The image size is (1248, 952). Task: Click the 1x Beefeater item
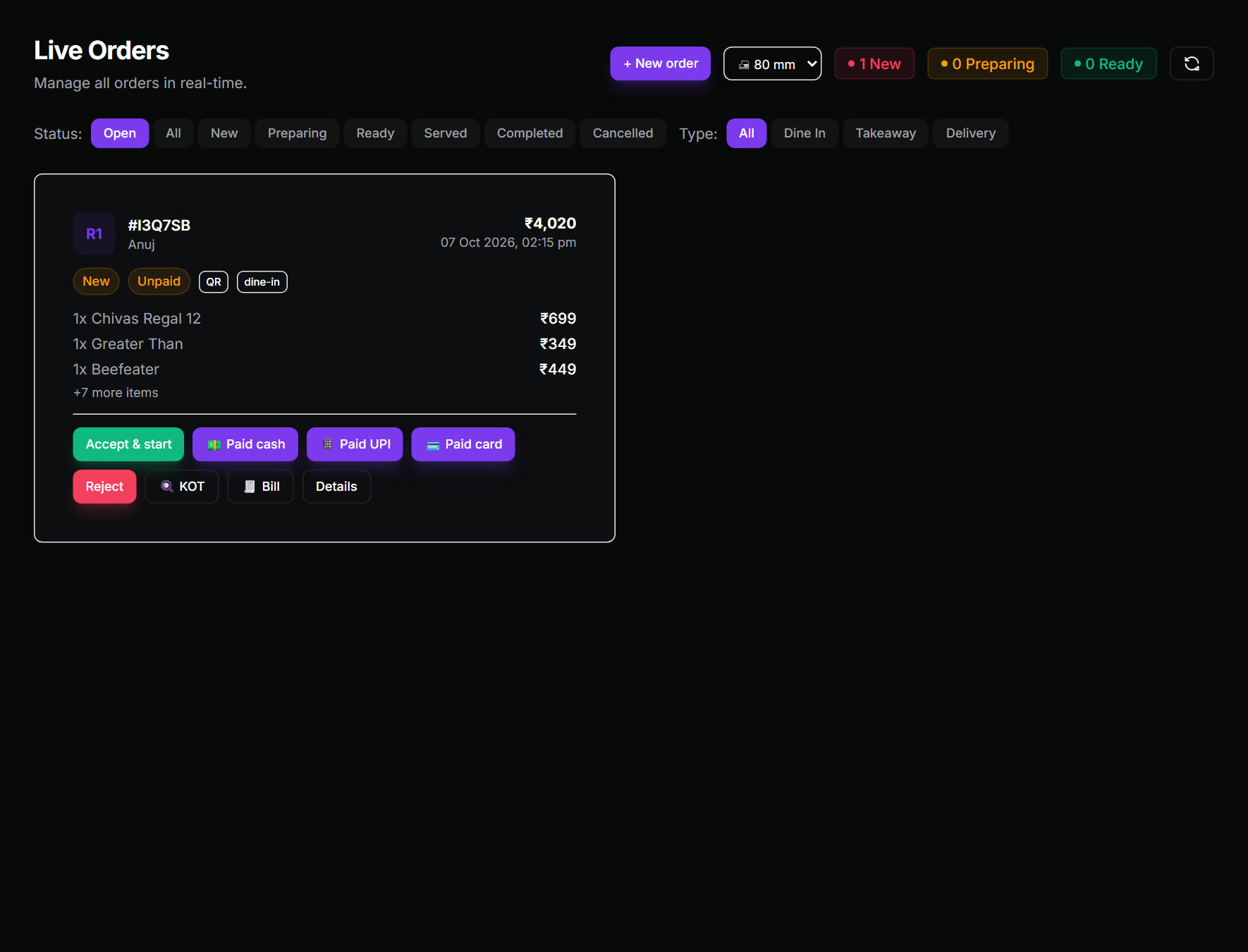click(116, 370)
